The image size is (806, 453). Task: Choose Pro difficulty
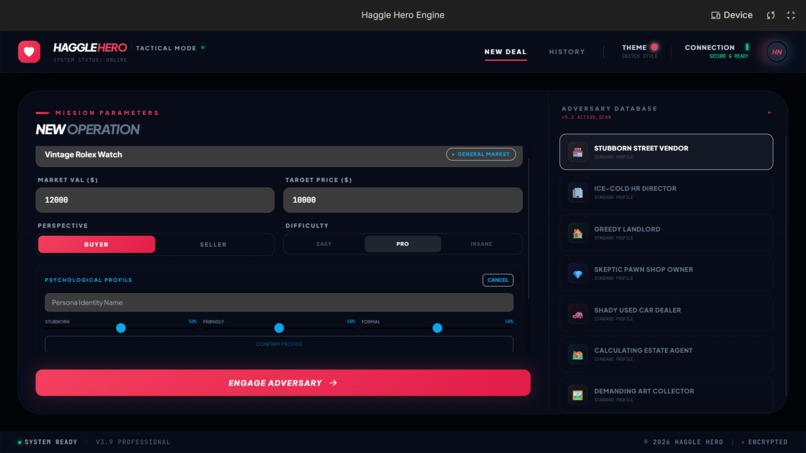click(402, 244)
